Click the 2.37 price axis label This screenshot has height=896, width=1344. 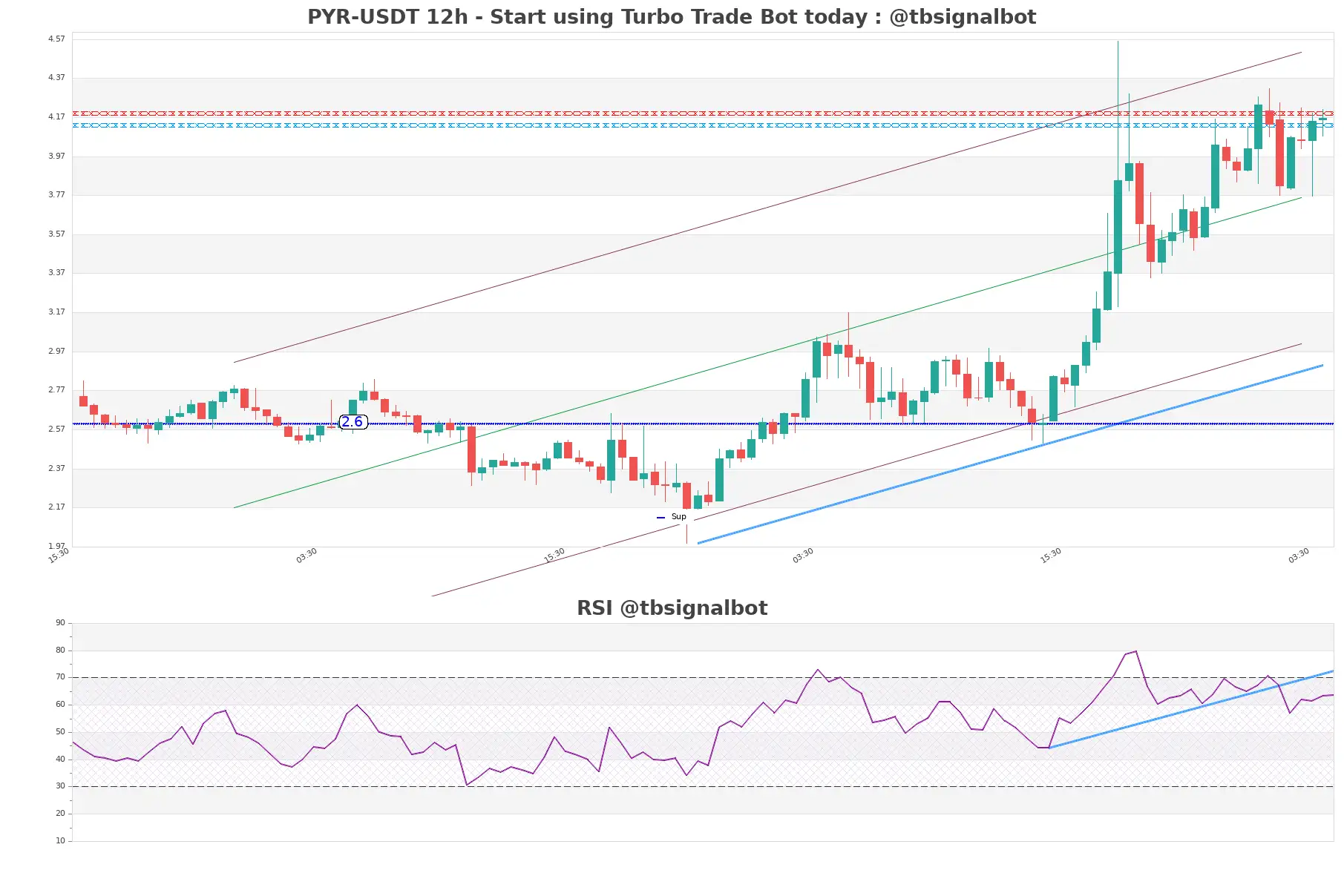click(x=56, y=468)
